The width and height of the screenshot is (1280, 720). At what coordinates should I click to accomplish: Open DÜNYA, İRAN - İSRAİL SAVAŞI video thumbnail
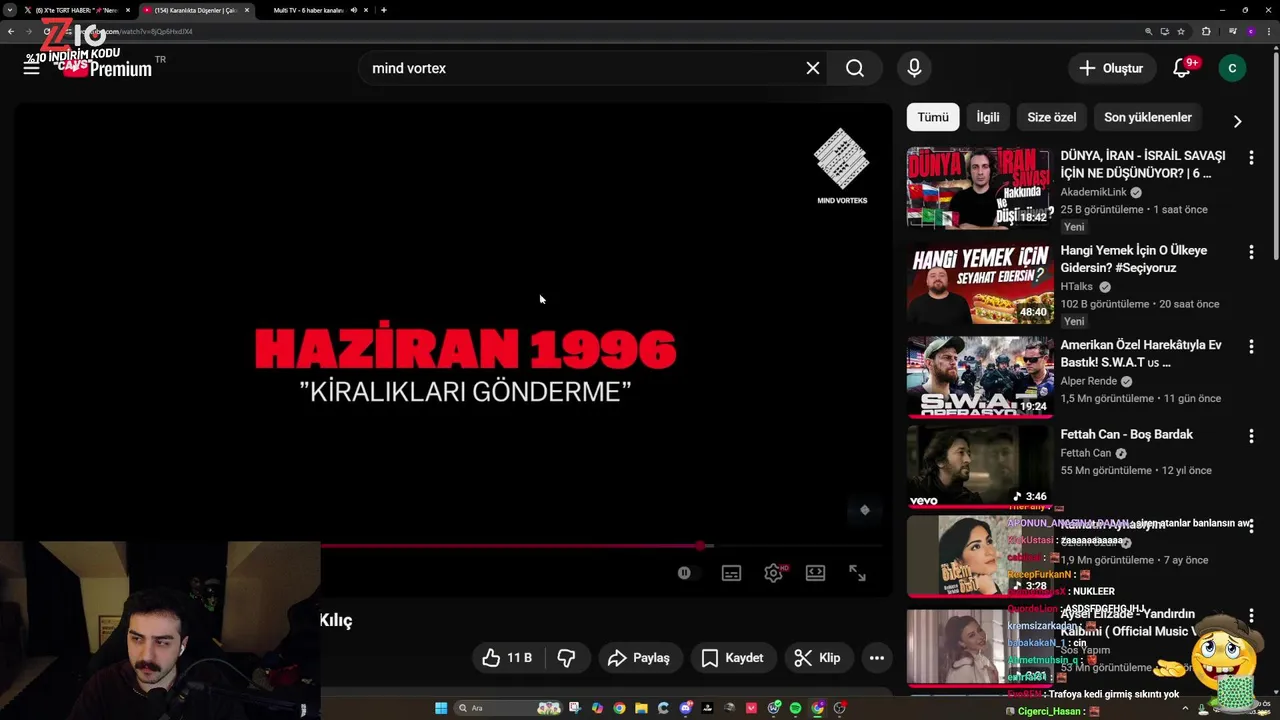pyautogui.click(x=979, y=188)
